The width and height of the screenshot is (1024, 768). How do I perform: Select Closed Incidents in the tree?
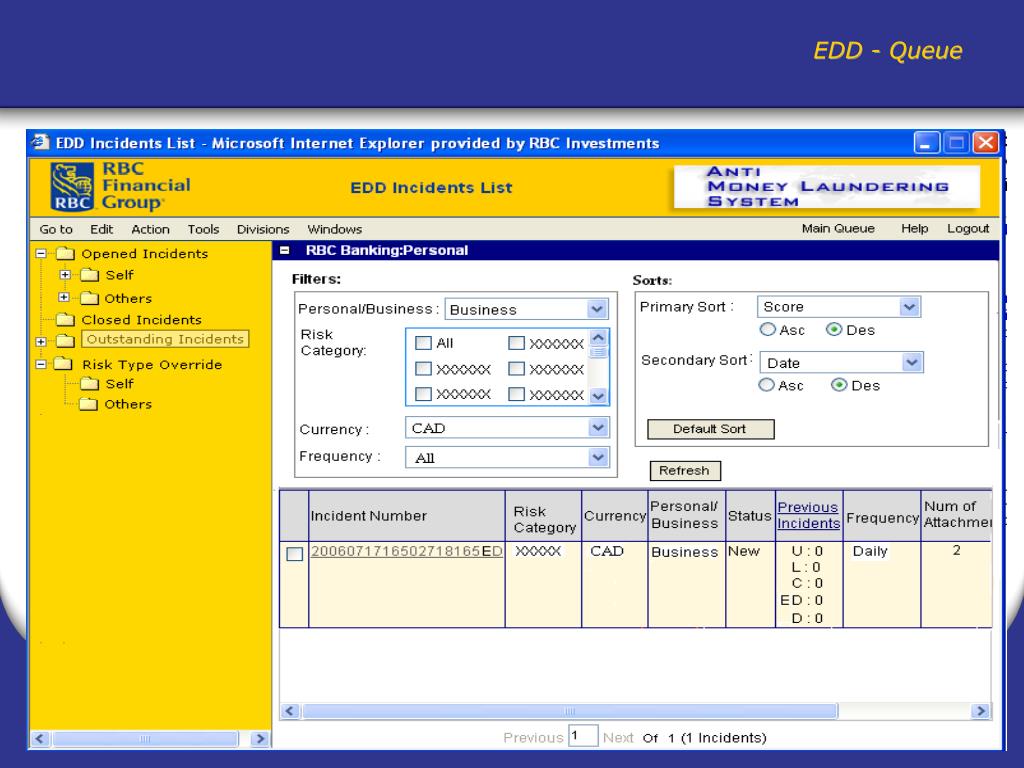click(x=142, y=319)
